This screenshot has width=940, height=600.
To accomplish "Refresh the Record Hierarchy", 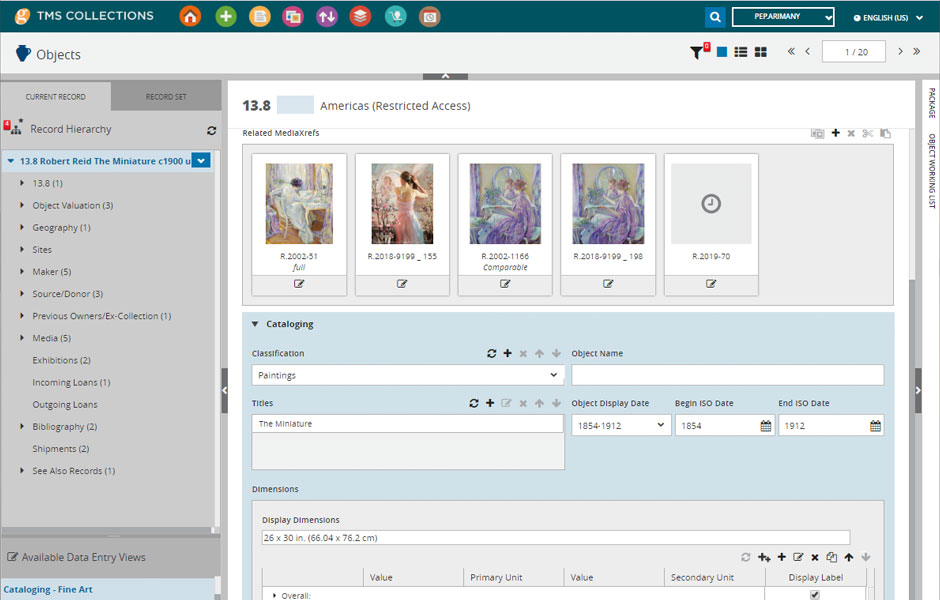I will coord(211,130).
